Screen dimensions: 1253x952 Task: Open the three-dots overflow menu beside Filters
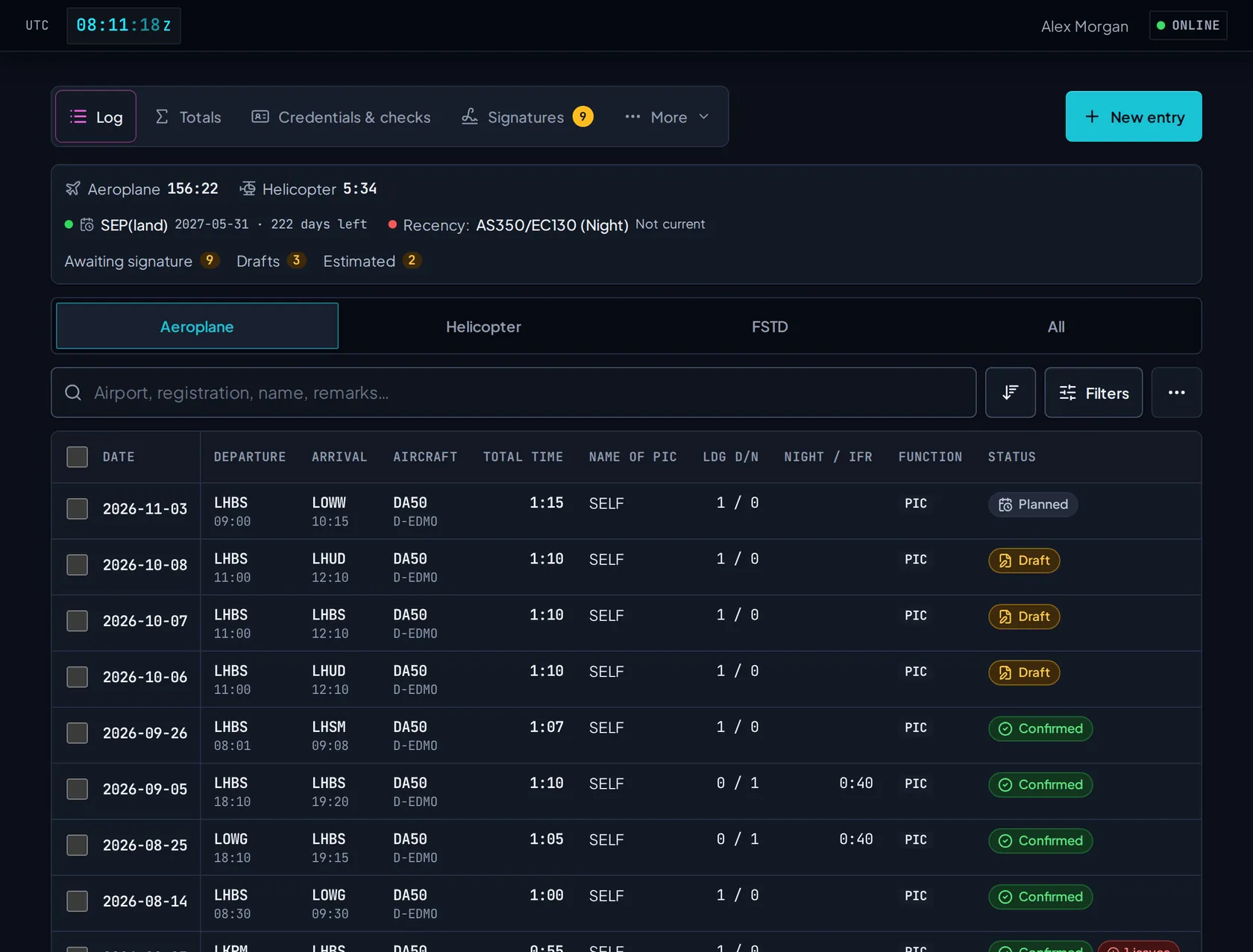(1176, 392)
